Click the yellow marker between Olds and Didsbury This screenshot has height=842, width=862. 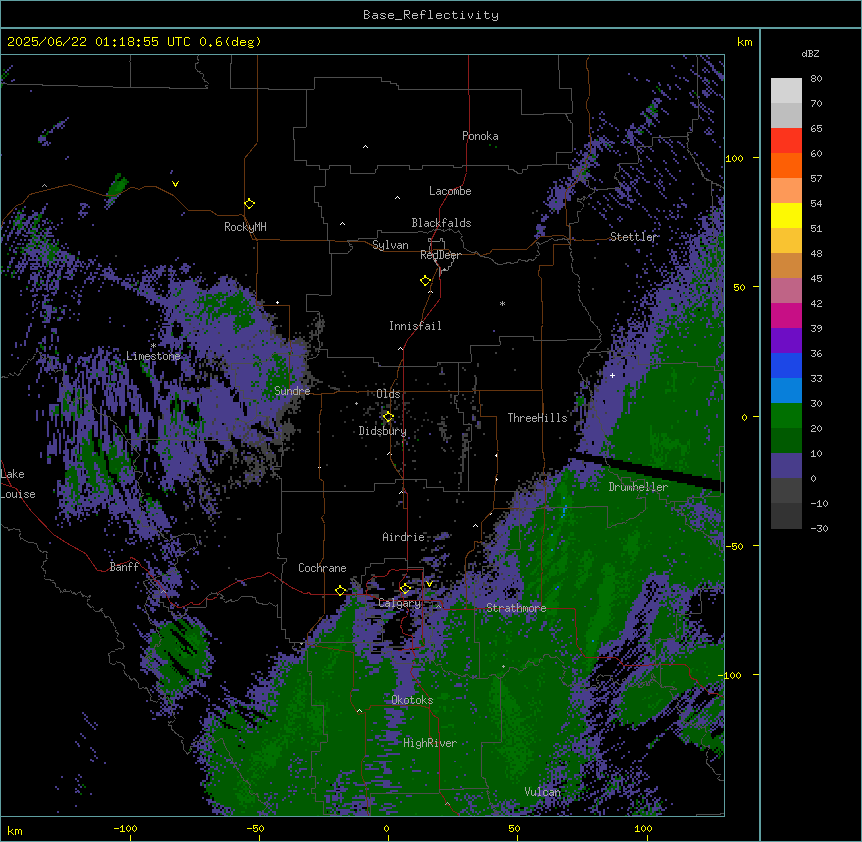click(x=388, y=417)
